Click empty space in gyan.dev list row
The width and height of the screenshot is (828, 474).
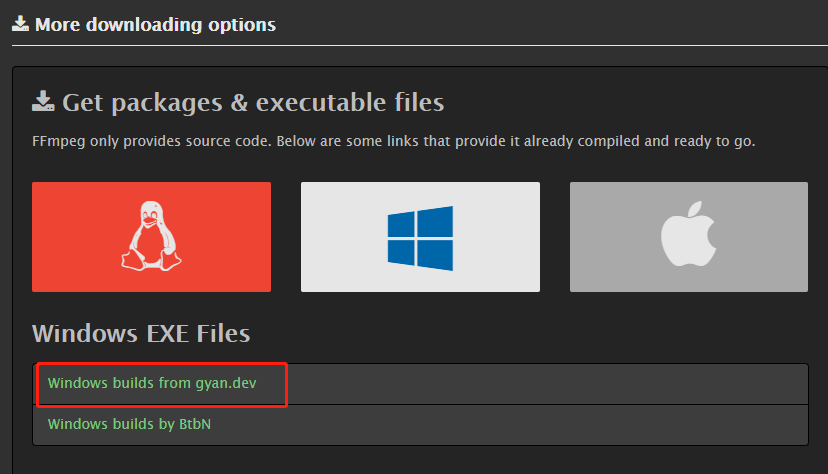pos(550,383)
